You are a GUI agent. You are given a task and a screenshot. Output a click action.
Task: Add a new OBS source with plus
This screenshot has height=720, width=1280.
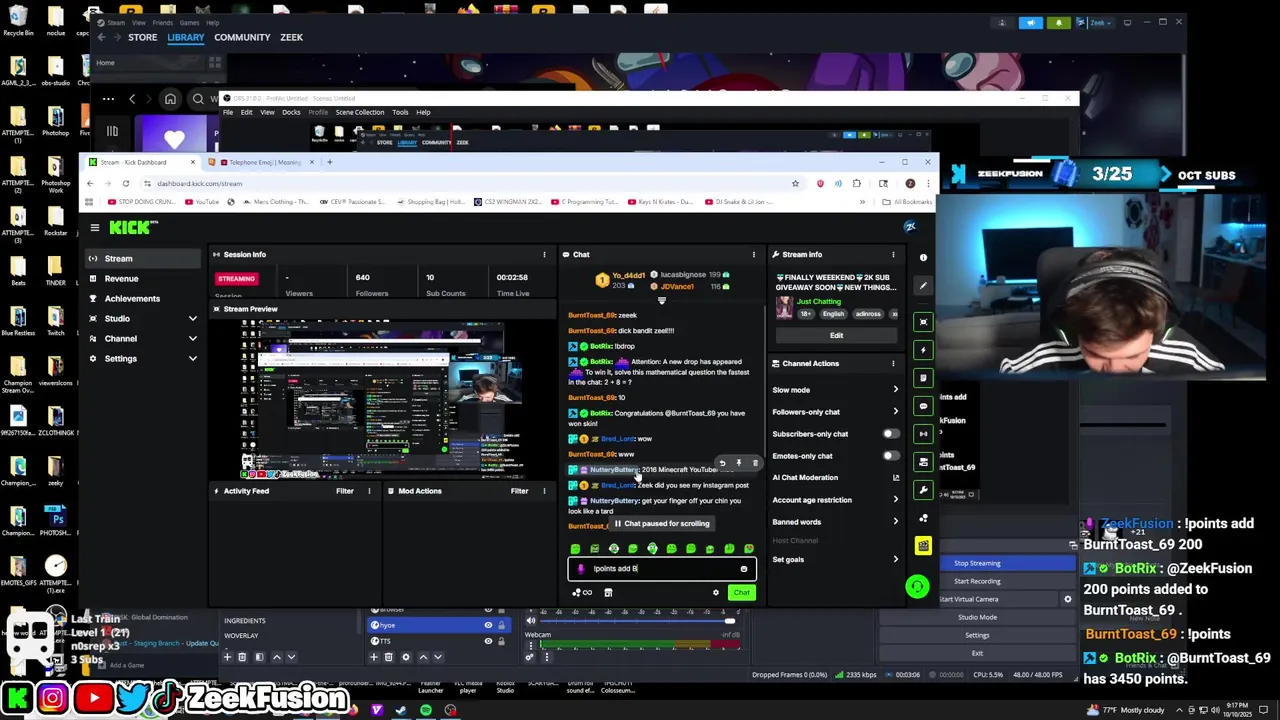click(373, 657)
